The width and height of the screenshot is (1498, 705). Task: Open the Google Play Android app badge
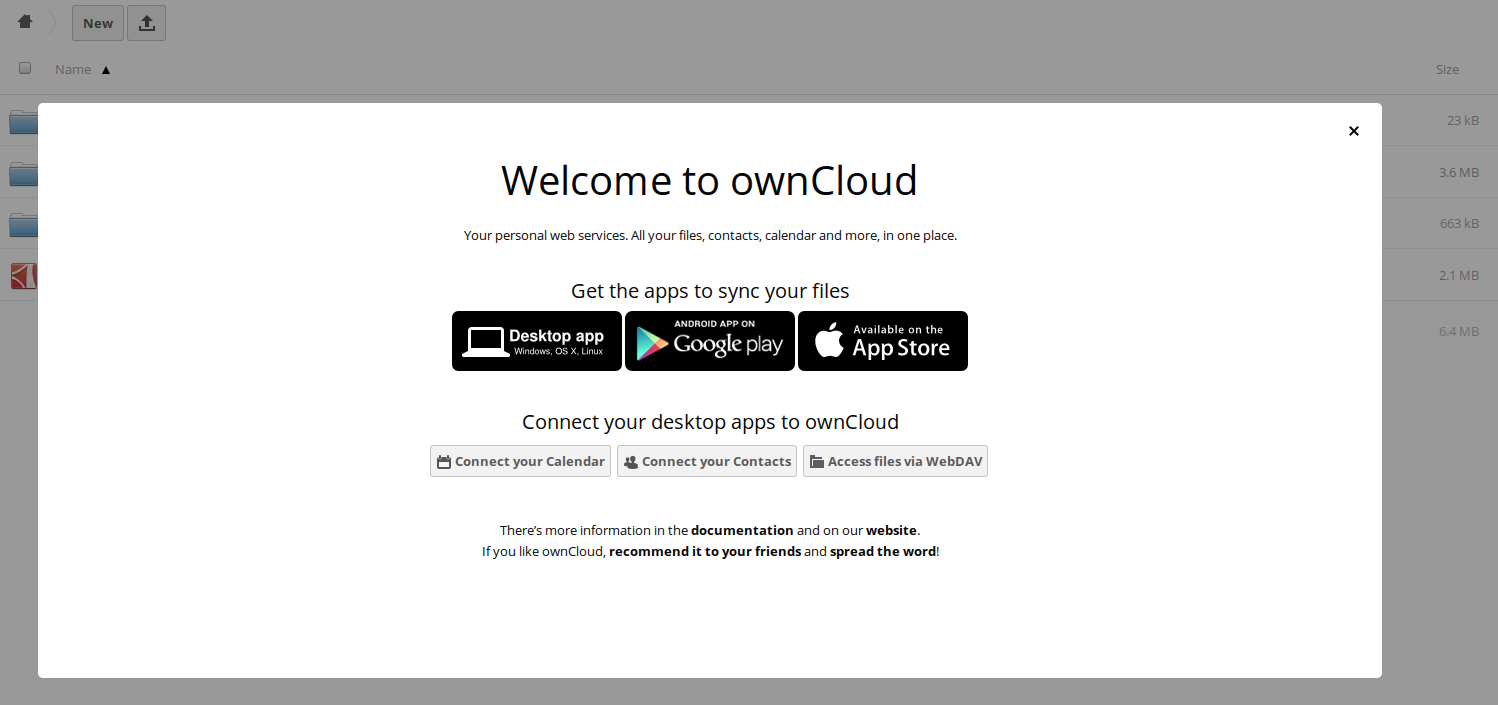(710, 341)
